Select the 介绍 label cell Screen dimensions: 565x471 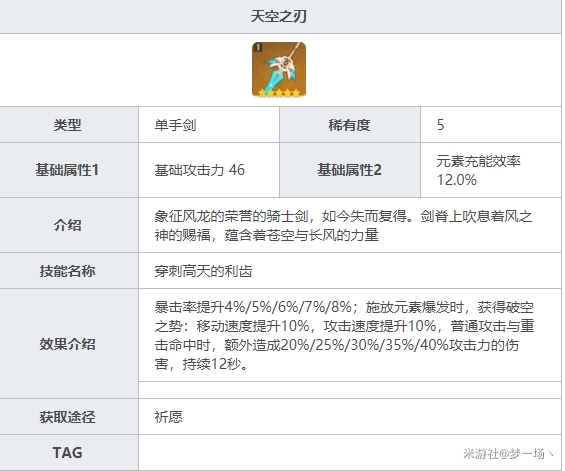[69, 225]
